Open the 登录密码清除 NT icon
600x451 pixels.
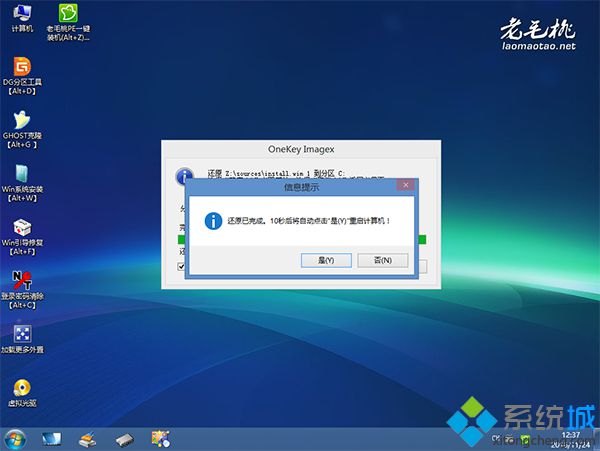[22, 290]
